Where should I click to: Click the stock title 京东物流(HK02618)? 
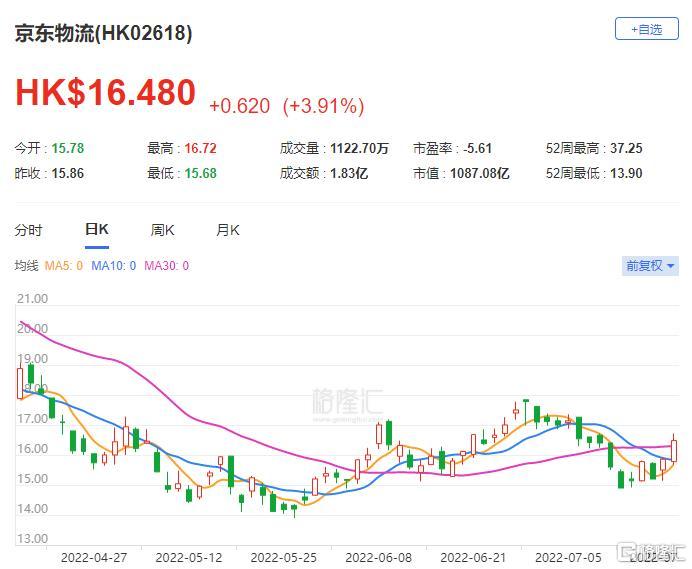coord(103,34)
